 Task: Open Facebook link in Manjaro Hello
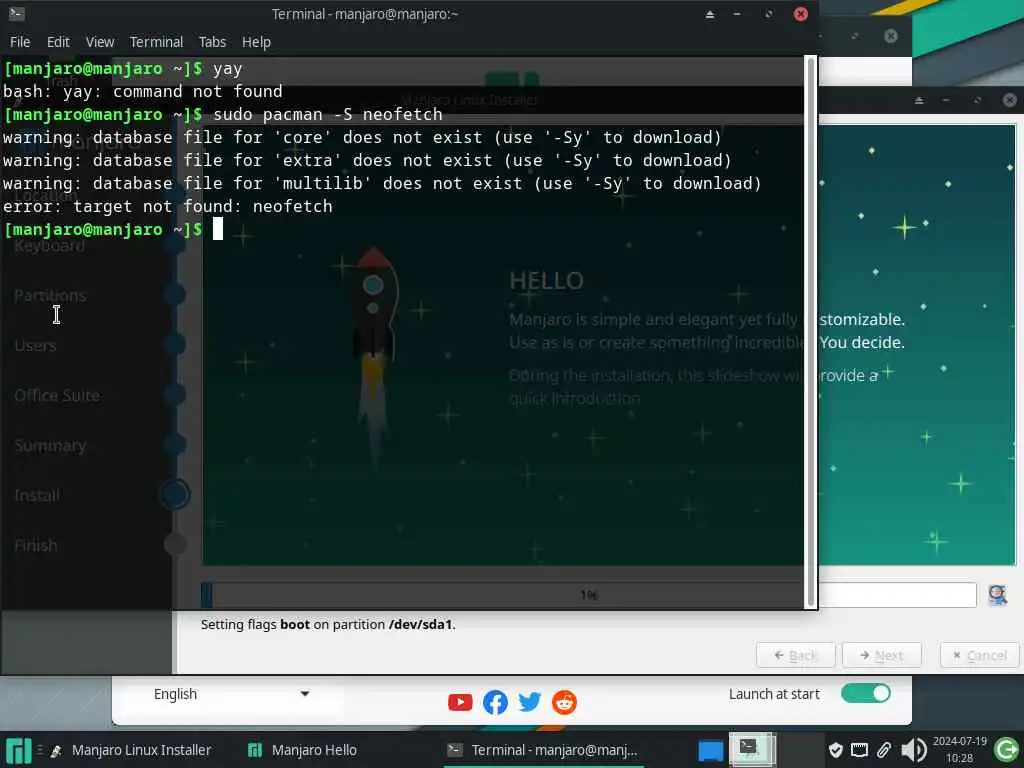click(x=495, y=702)
